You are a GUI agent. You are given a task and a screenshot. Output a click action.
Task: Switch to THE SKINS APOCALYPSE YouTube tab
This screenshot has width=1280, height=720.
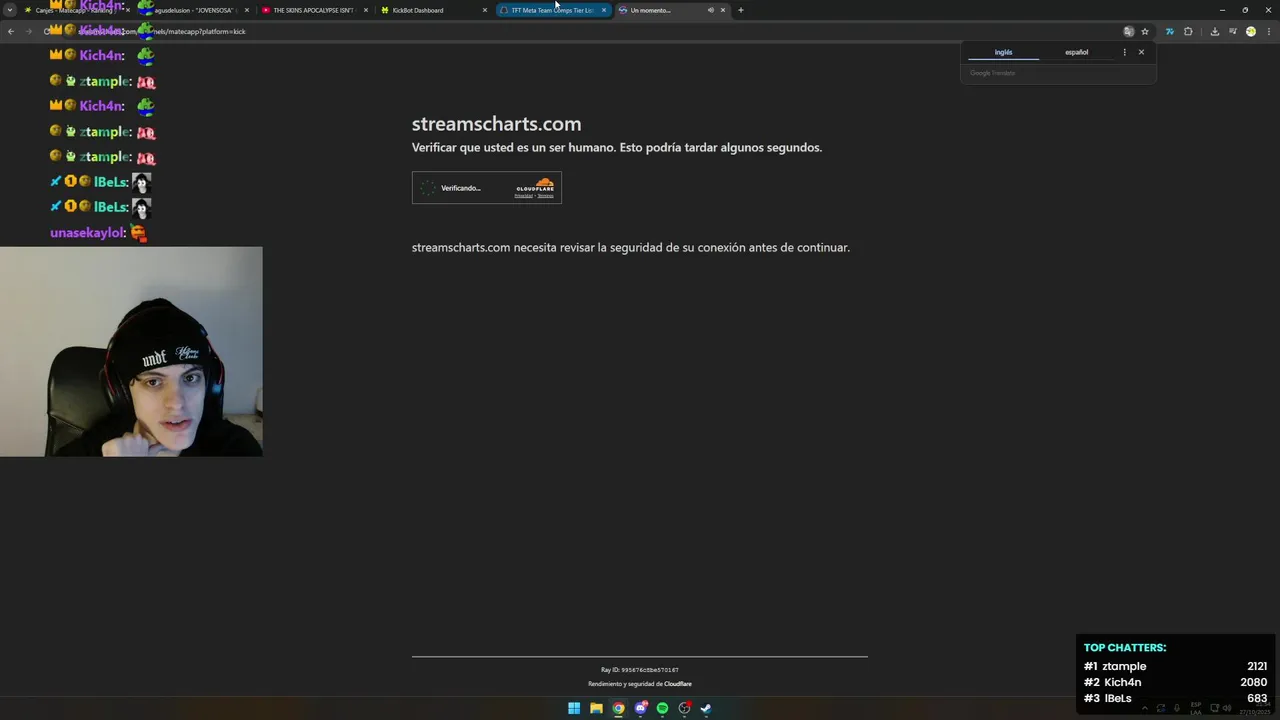point(313,10)
